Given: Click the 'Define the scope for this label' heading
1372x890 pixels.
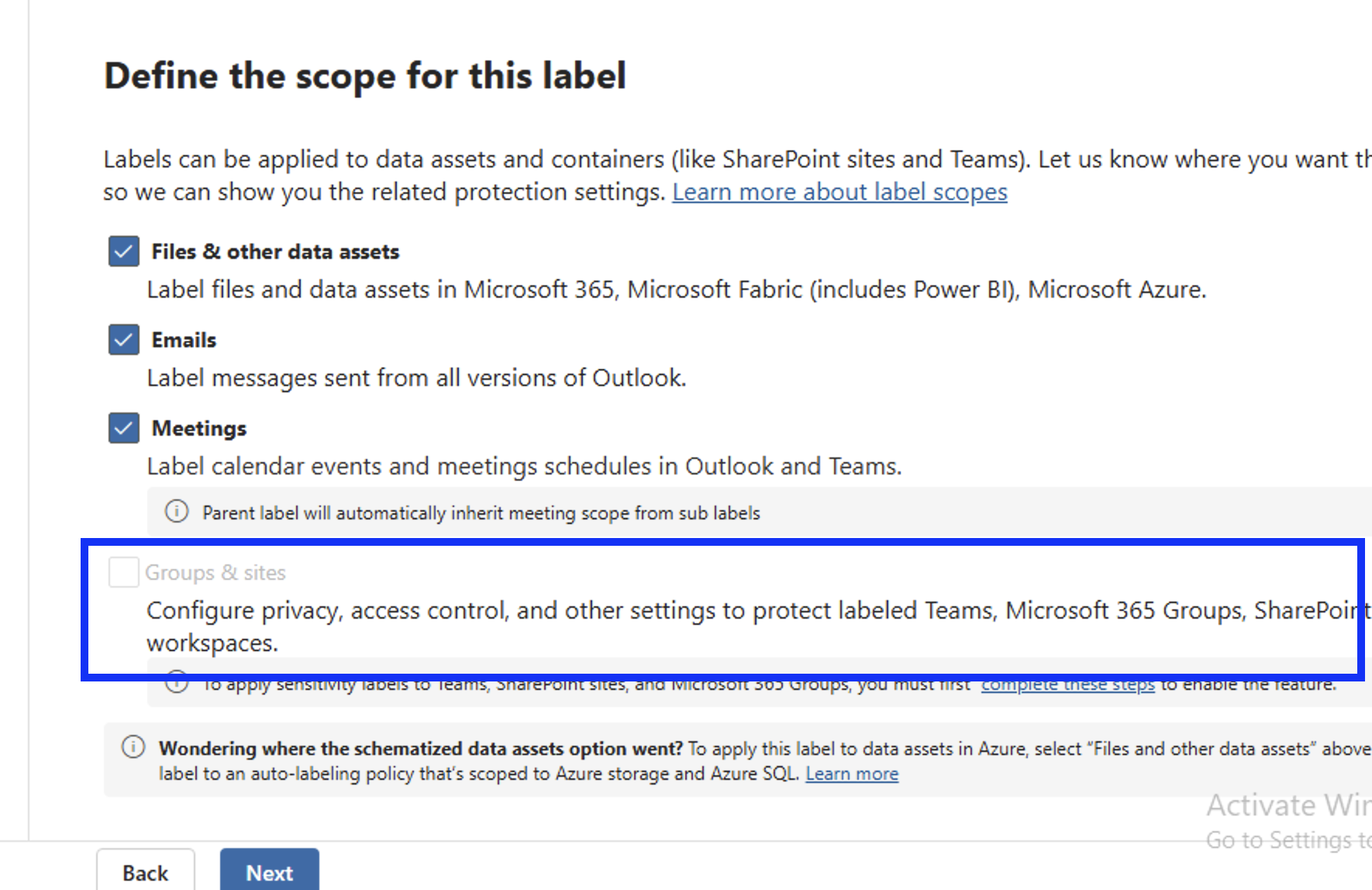Looking at the screenshot, I should 365,75.
